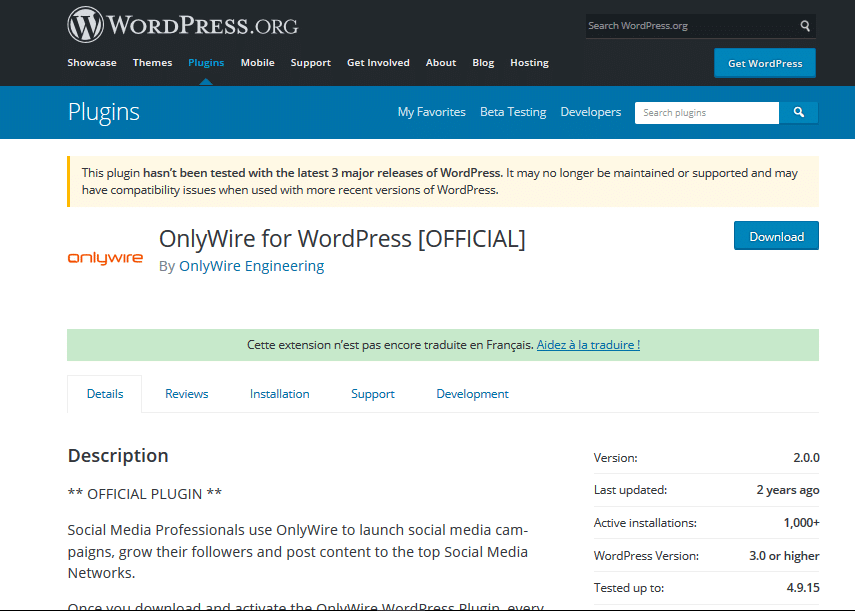The width and height of the screenshot is (855, 611).
Task: Click the plugin title OnlyWire for WordPress [OFFICIAL]
Action: pos(342,239)
